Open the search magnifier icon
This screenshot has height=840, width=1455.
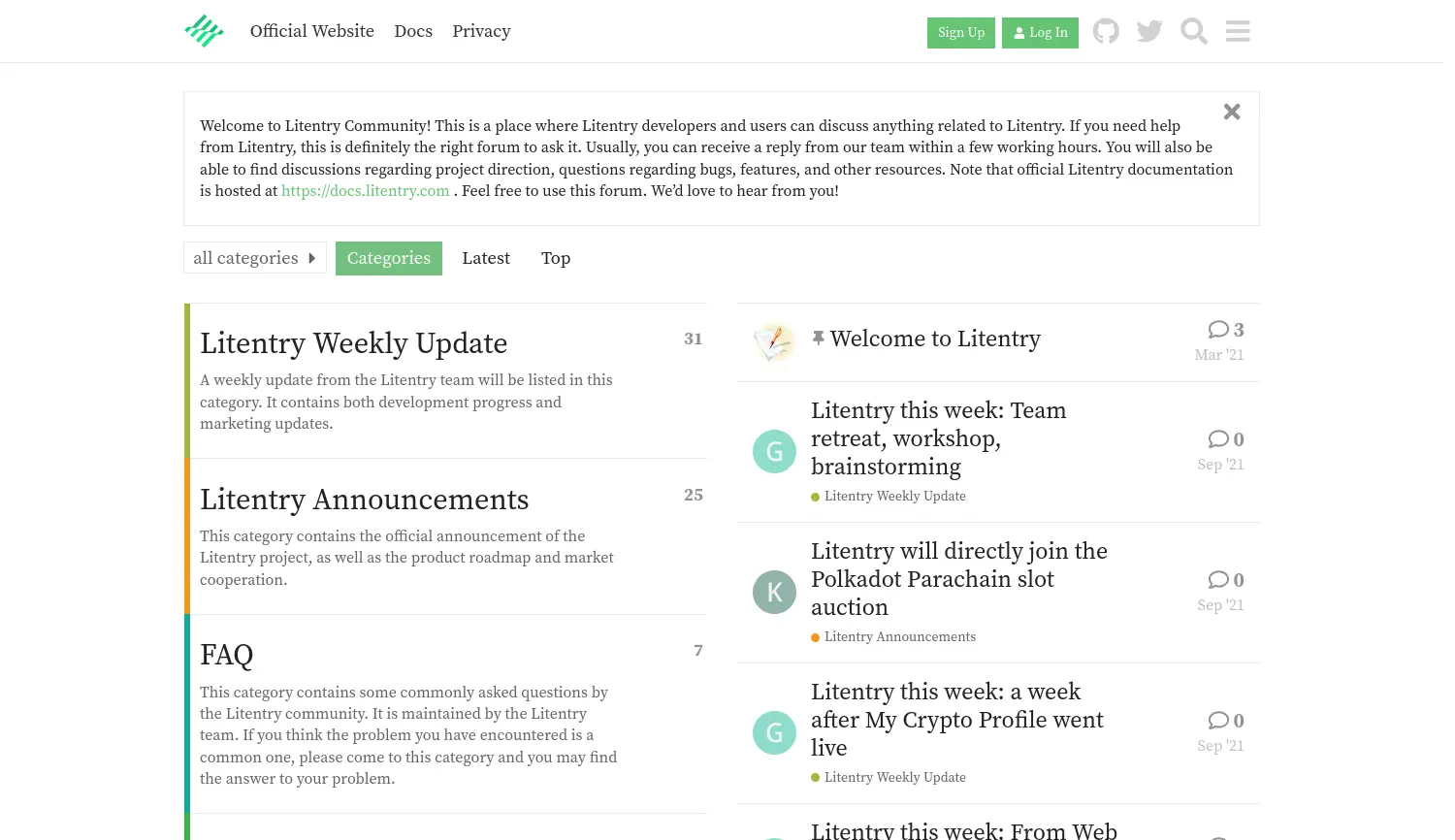click(1193, 31)
